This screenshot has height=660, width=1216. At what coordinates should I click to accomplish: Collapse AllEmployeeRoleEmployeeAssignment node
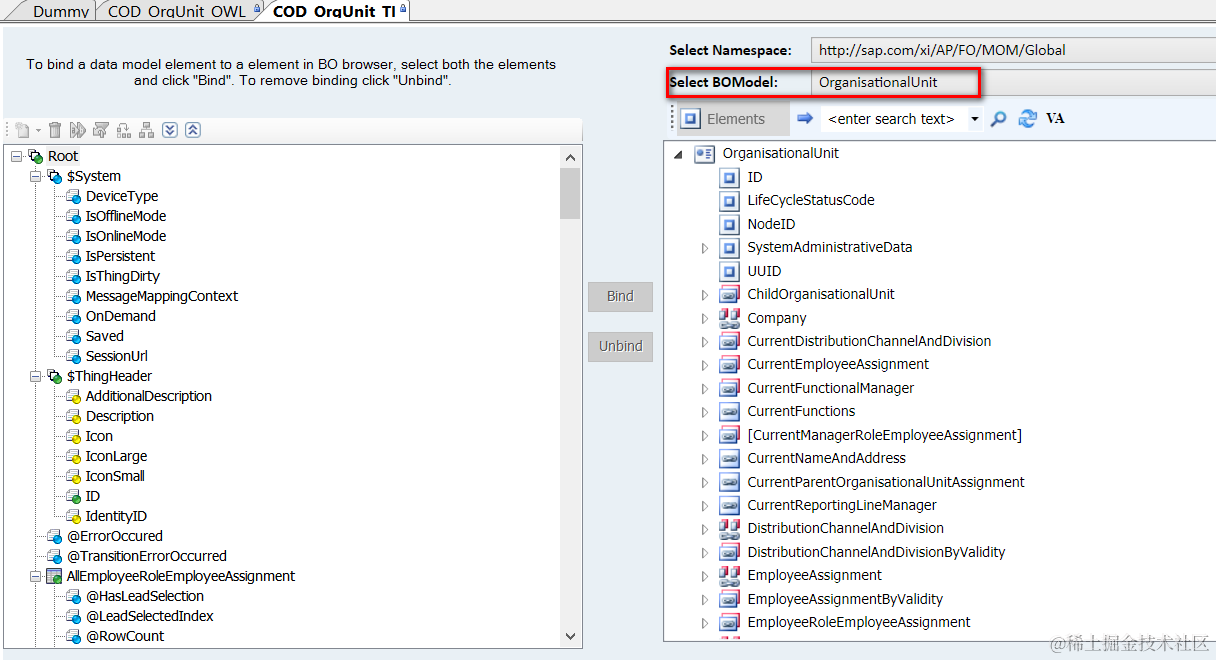[x=35, y=576]
